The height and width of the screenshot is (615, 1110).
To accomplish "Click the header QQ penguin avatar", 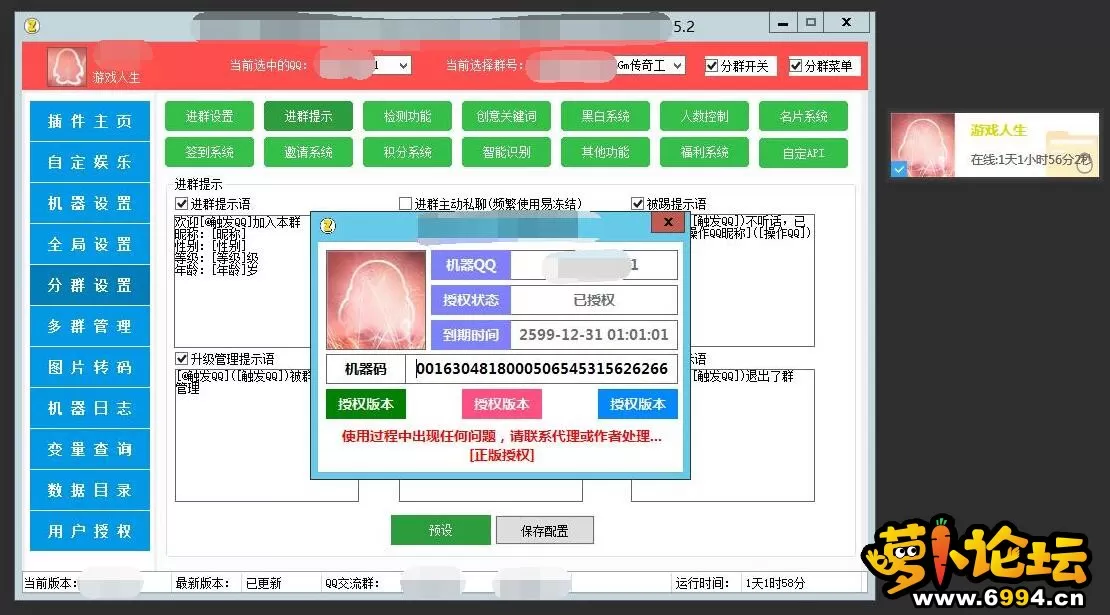I will pyautogui.click(x=67, y=67).
